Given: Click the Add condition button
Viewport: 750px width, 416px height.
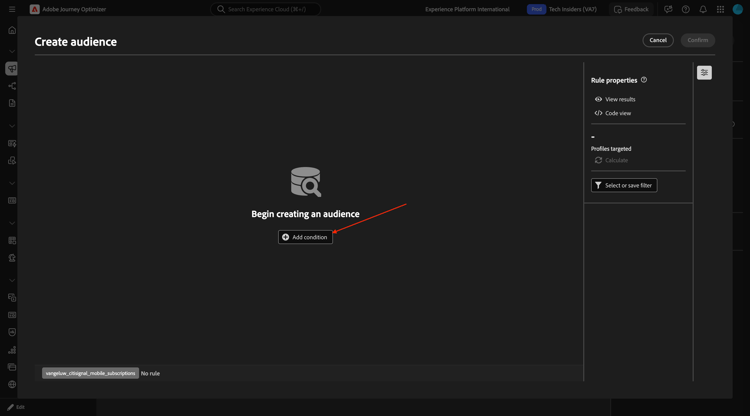Looking at the screenshot, I should click(305, 237).
